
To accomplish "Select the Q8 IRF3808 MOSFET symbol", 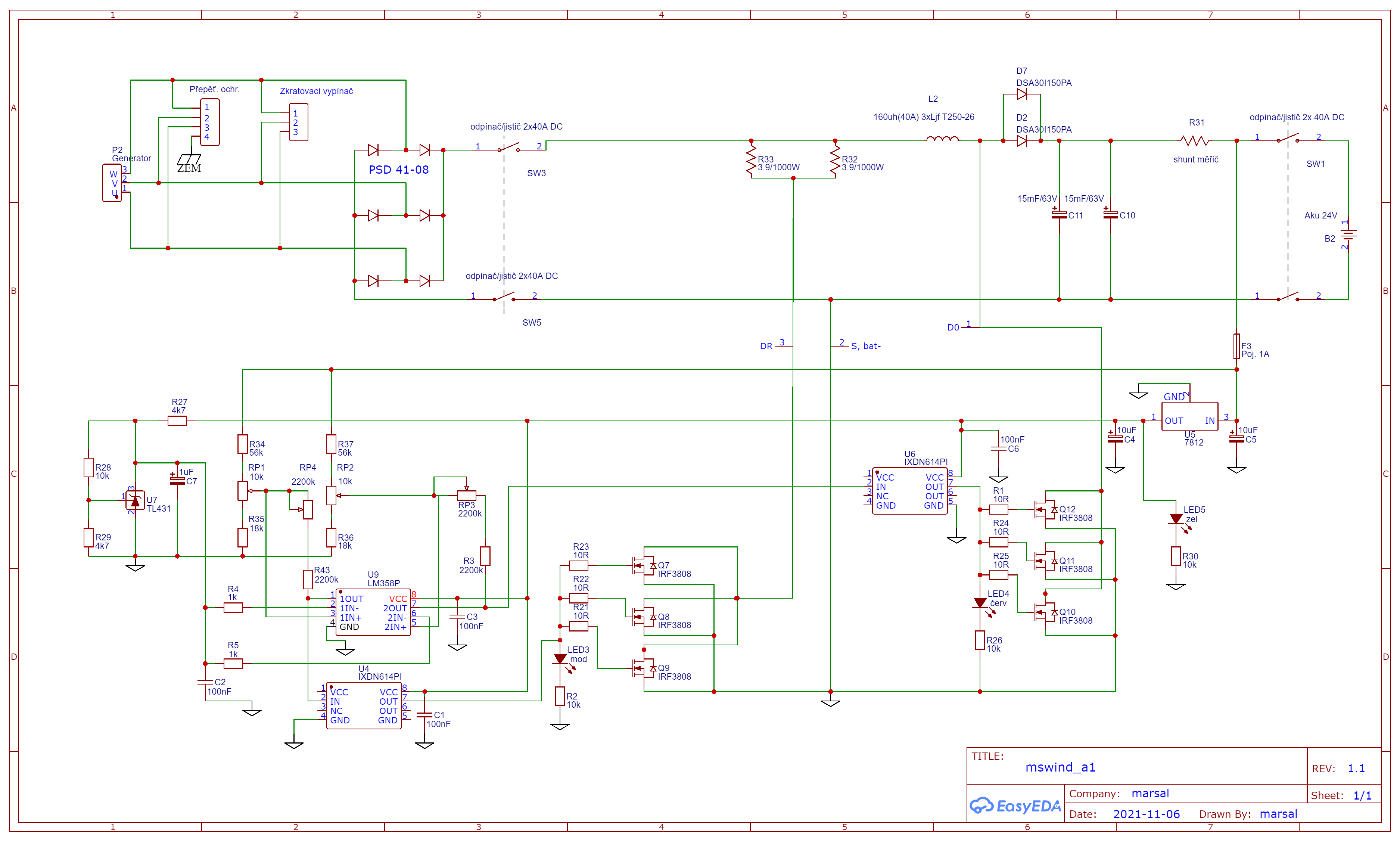I will pos(645,617).
